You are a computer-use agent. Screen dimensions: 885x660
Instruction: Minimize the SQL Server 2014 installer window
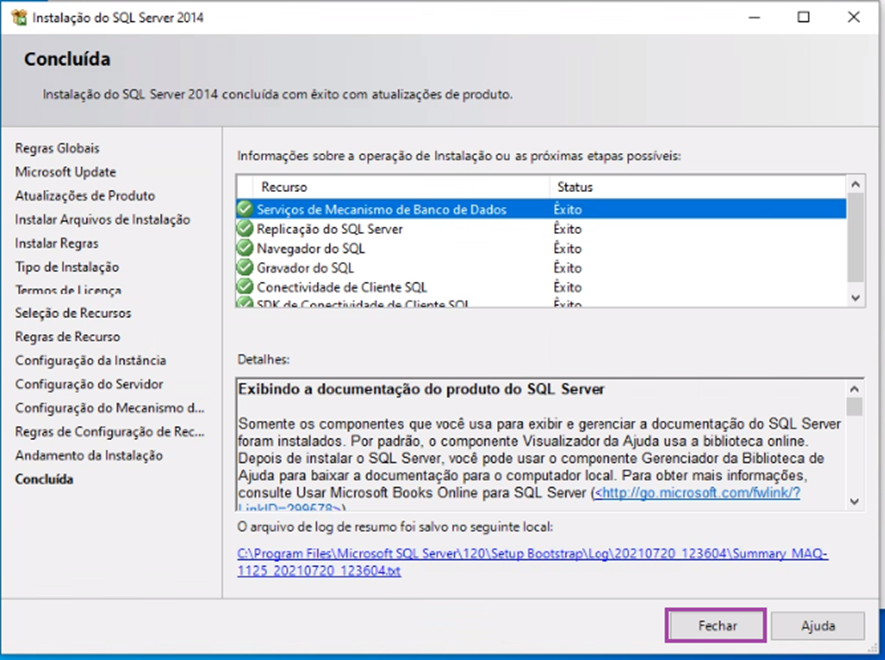pos(753,18)
